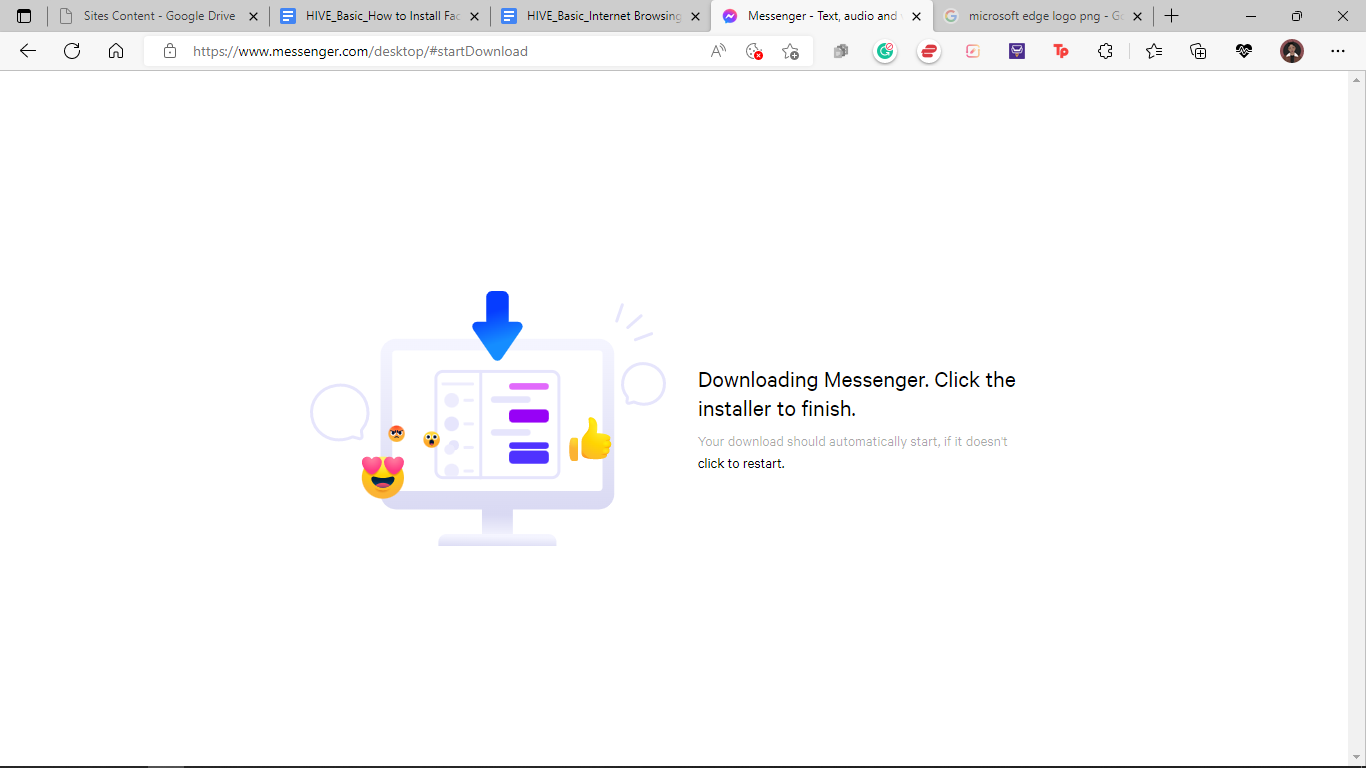The image size is (1366, 768).
Task: Restore down the browser window
Action: (1297, 16)
